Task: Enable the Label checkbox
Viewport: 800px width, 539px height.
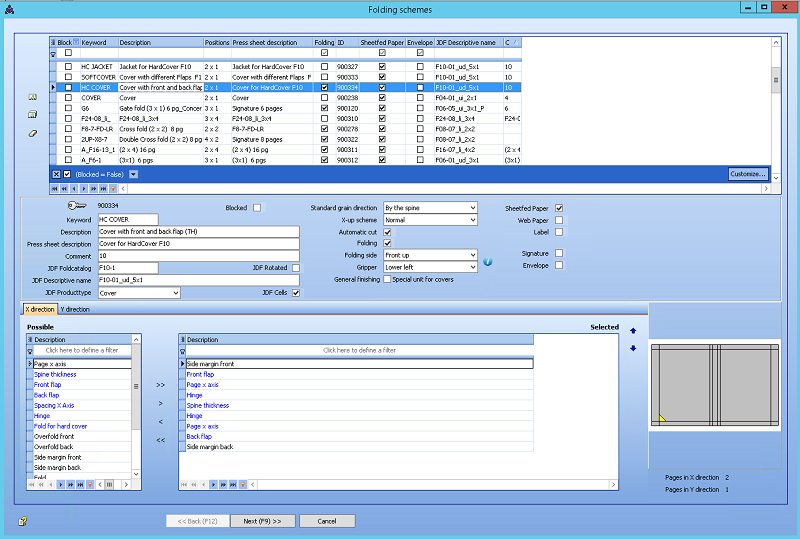Action: click(559, 232)
